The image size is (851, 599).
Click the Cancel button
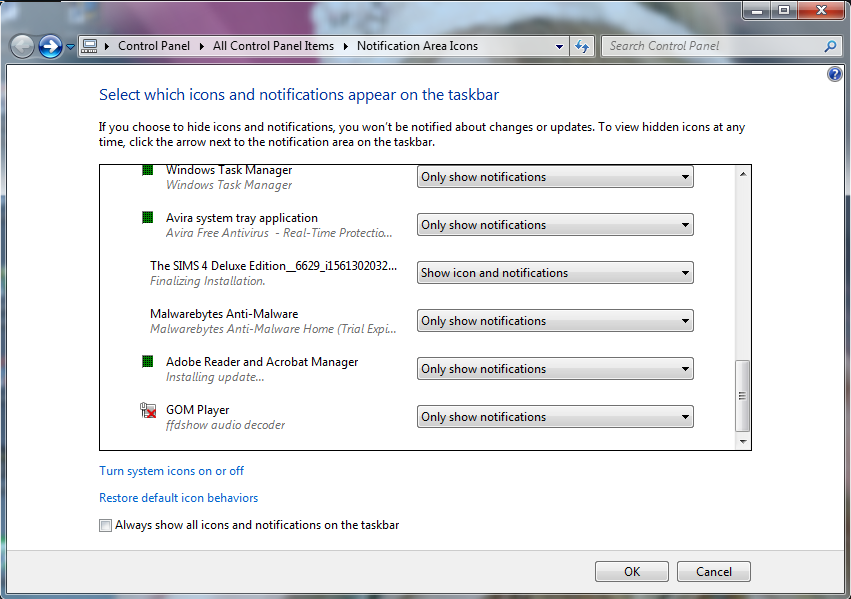coord(714,572)
